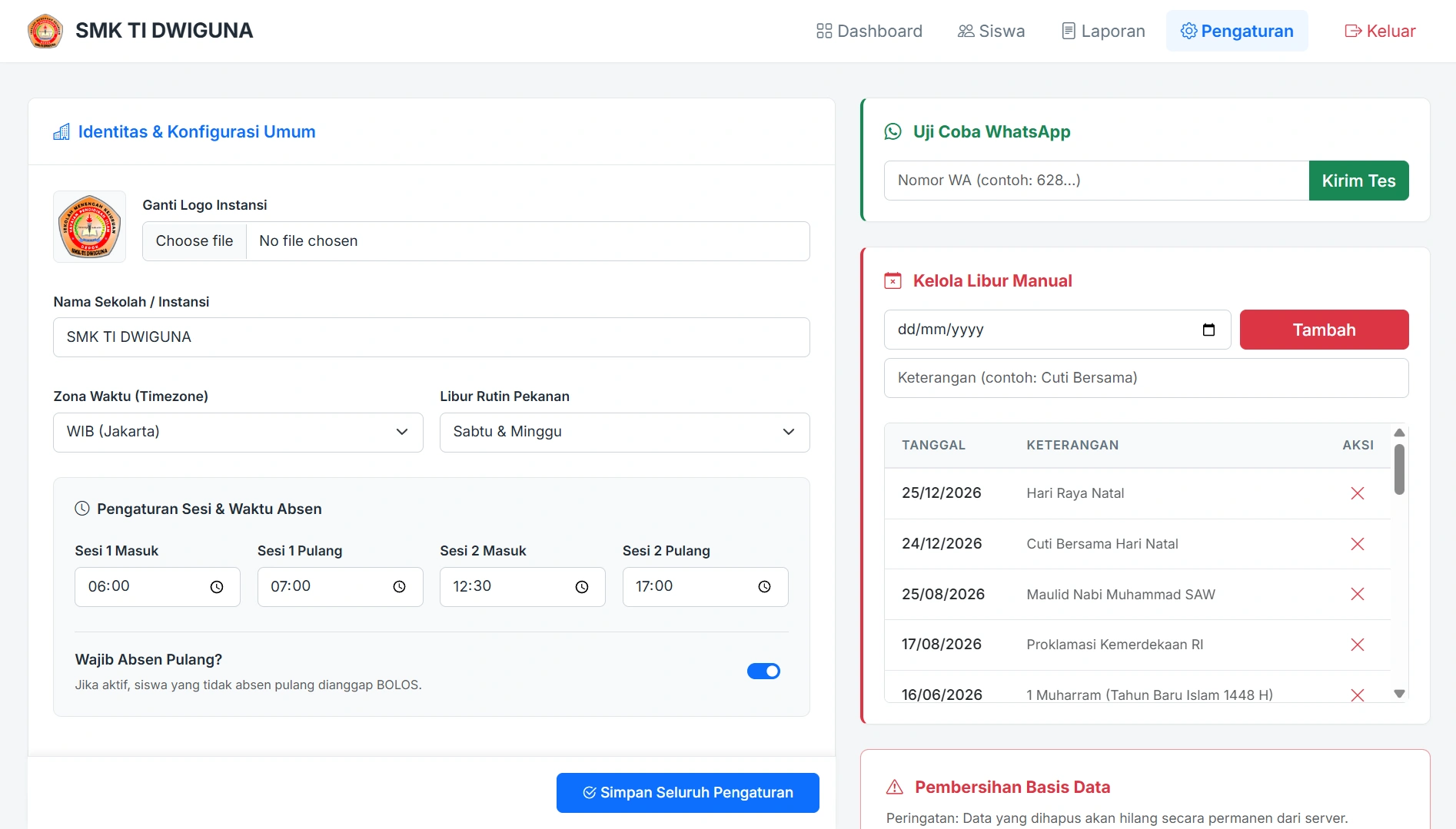The width and height of the screenshot is (1456, 829).
Task: Click the date 25/12/2026 in table
Action: [941, 493]
